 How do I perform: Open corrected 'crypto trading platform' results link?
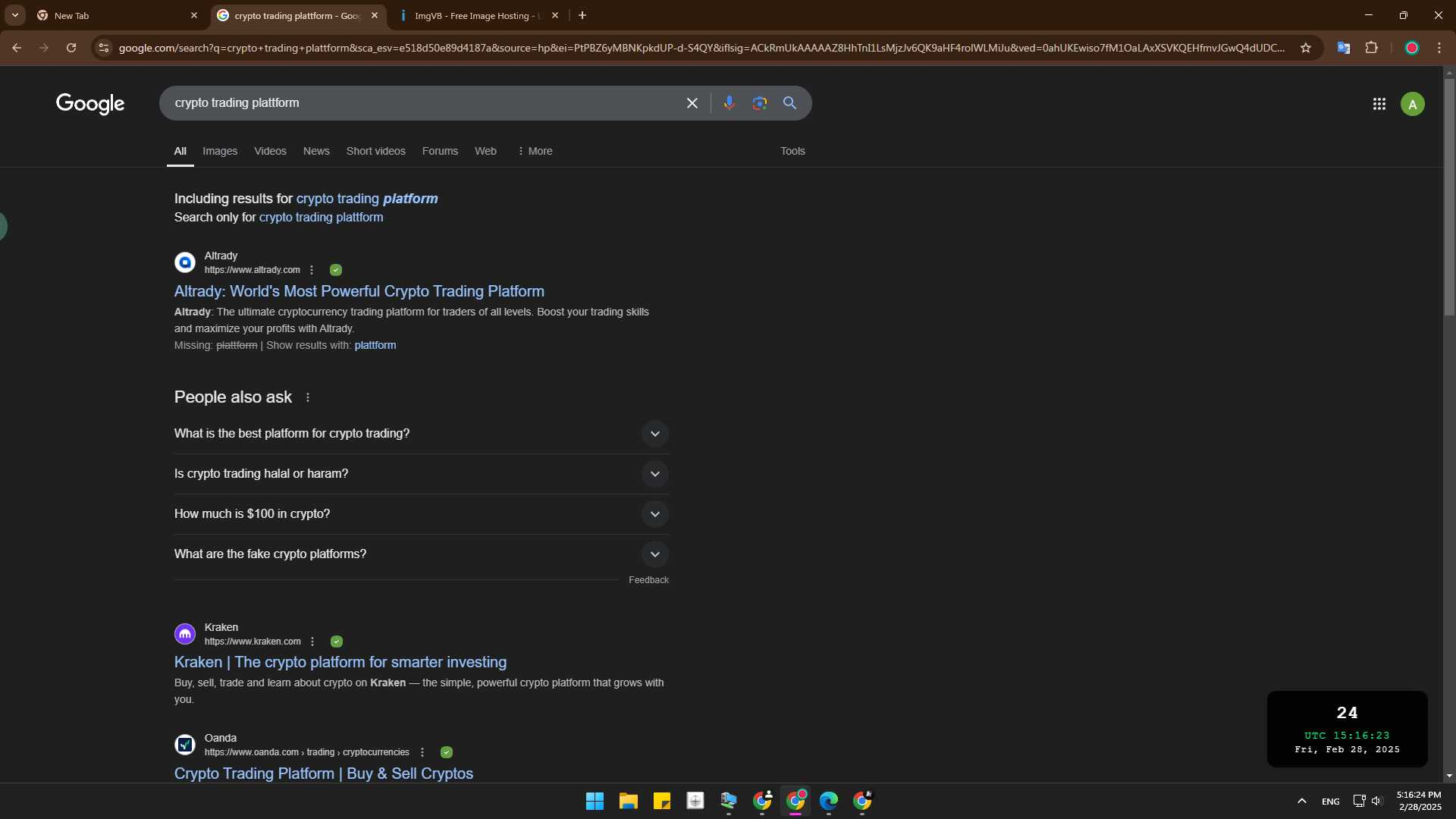(x=367, y=199)
